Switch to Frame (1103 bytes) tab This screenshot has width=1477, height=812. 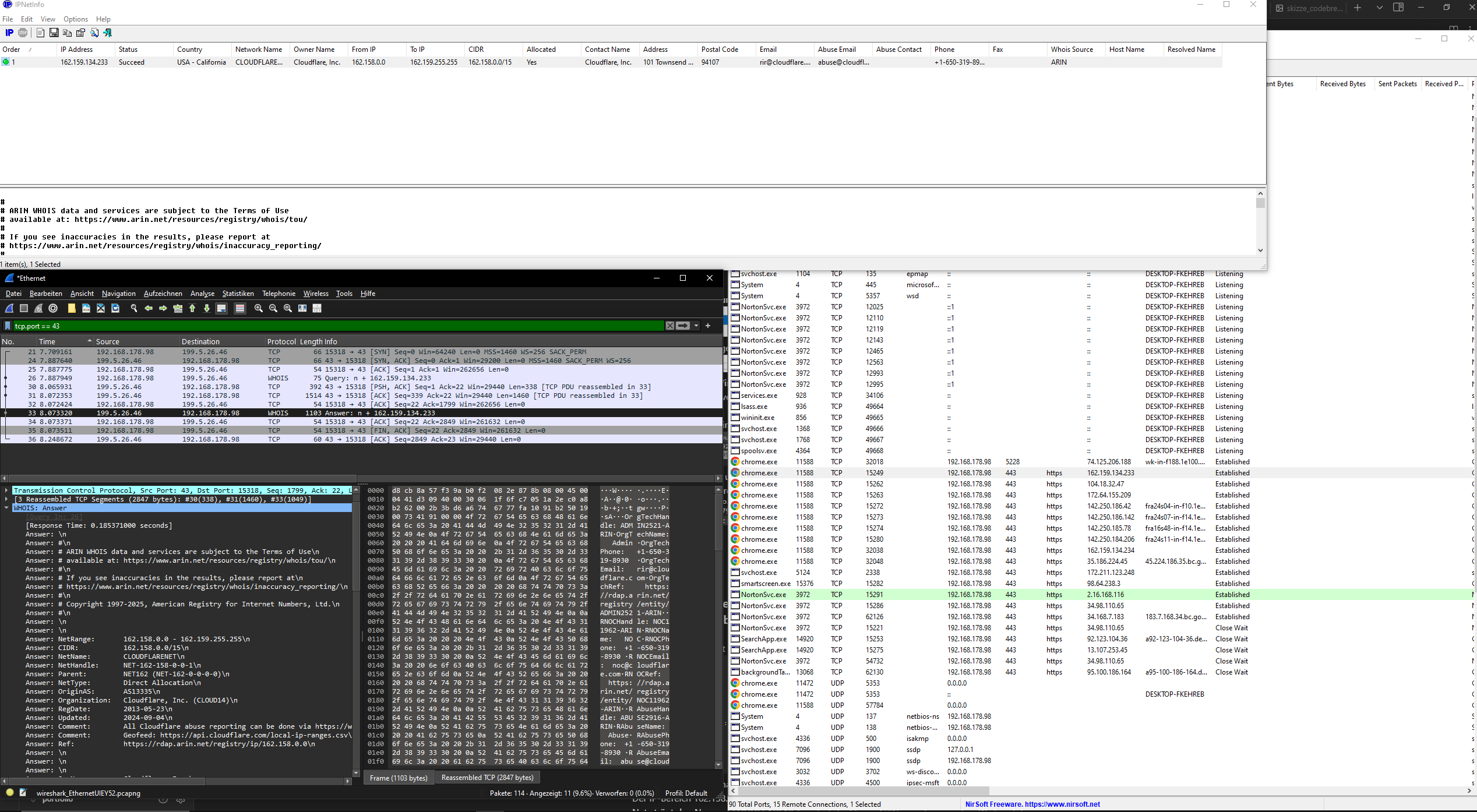399,778
